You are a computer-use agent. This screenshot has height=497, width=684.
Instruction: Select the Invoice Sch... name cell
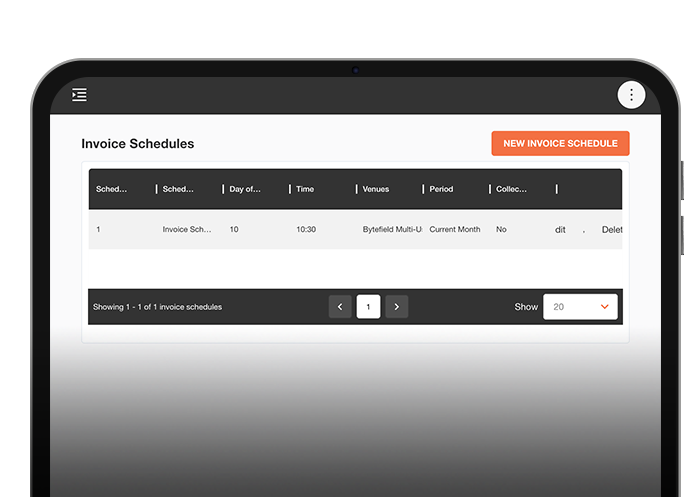(187, 230)
